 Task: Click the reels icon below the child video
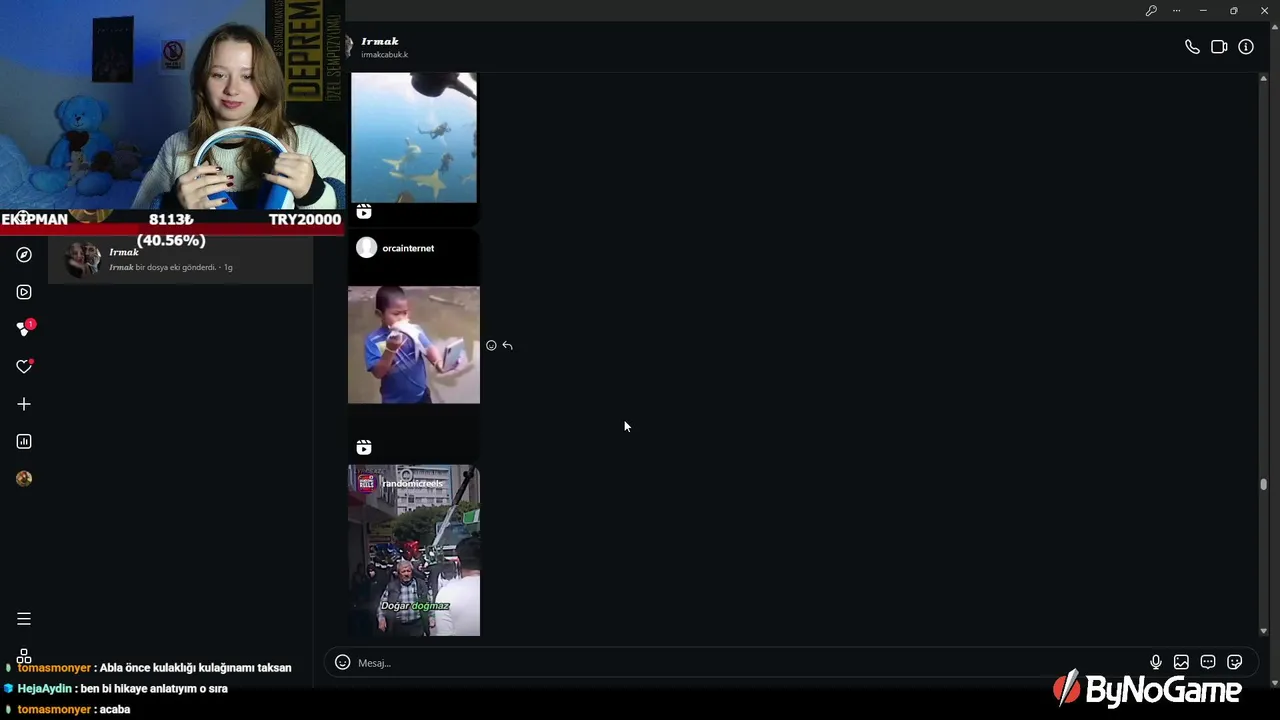coord(364,447)
